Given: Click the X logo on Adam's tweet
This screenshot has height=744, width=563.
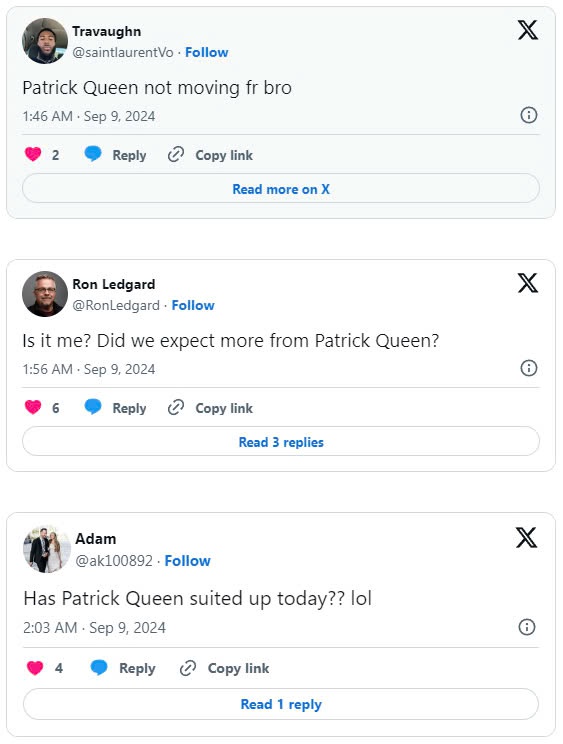Looking at the screenshot, I should 526,538.
